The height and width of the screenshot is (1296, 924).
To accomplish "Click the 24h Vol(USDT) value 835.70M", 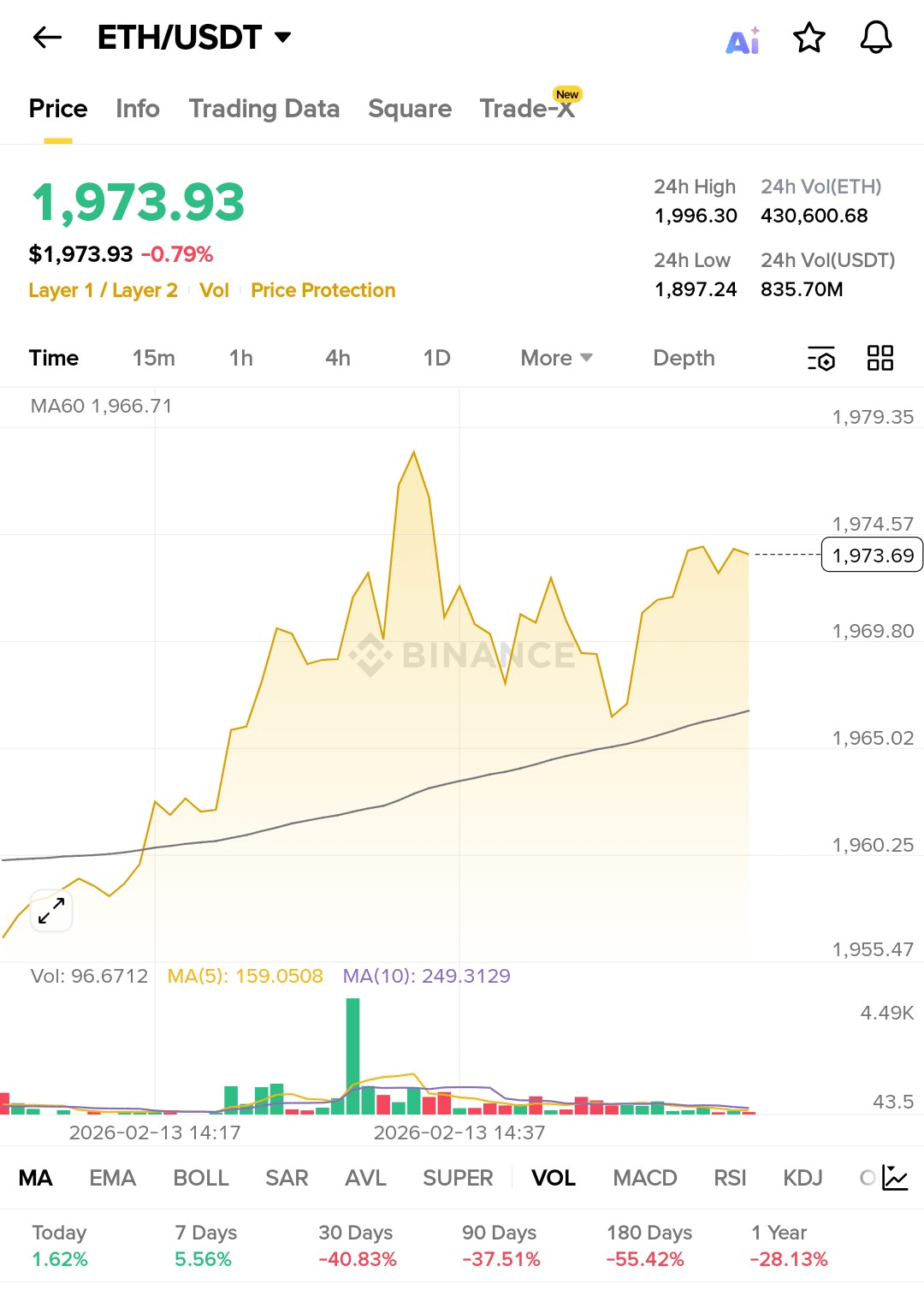I will [x=802, y=289].
